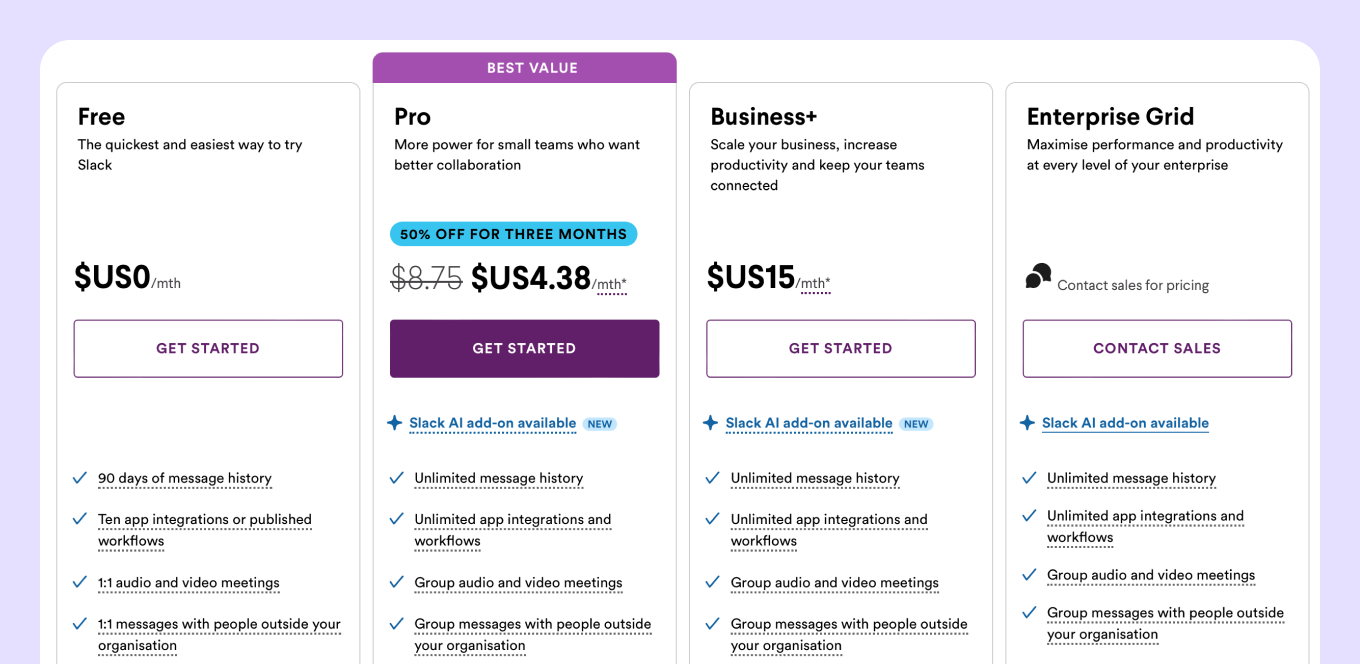
Task: Click the purple Get Started button for Pro
Action: point(524,348)
